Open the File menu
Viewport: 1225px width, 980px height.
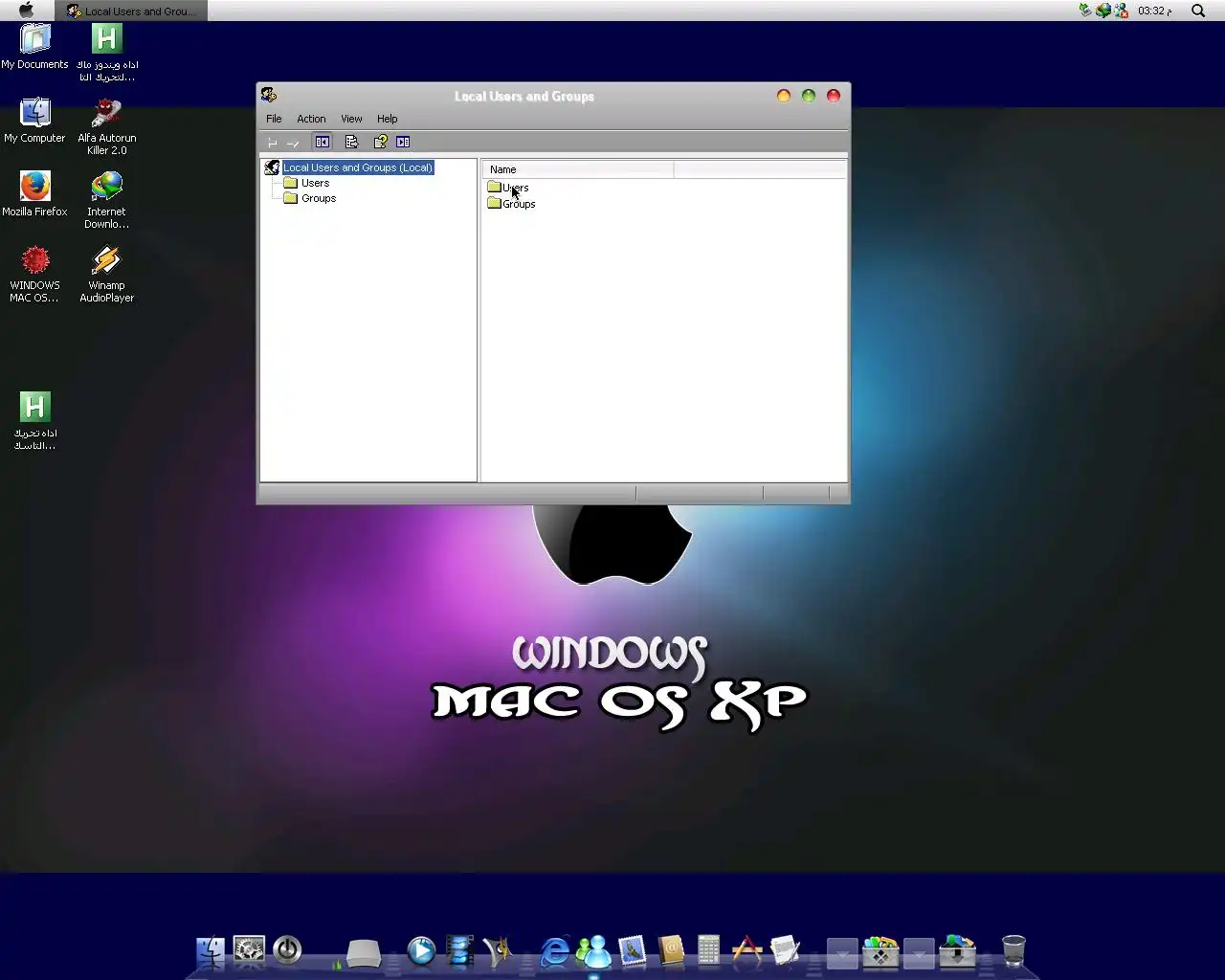point(274,119)
